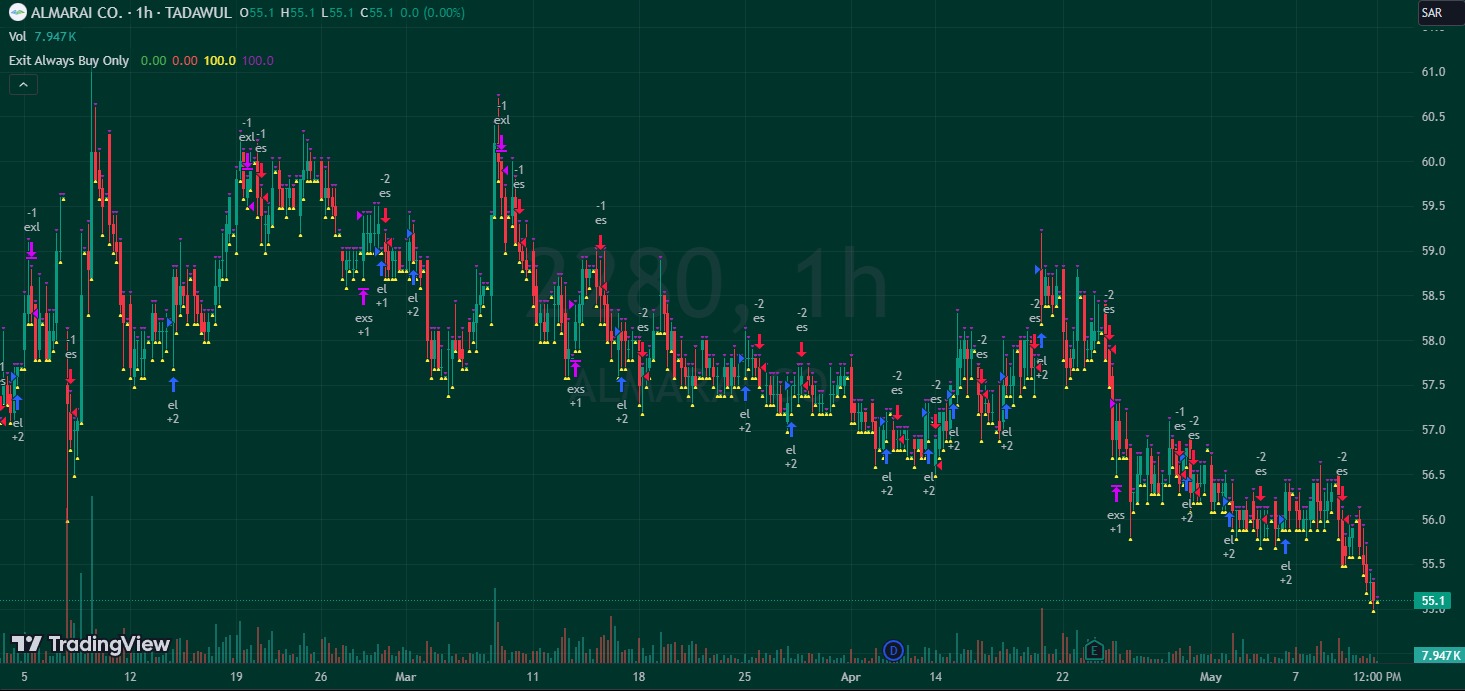The image size is (1465, 691).
Task: Click the ALMARAI CO. symbol title
Action: tap(78, 13)
